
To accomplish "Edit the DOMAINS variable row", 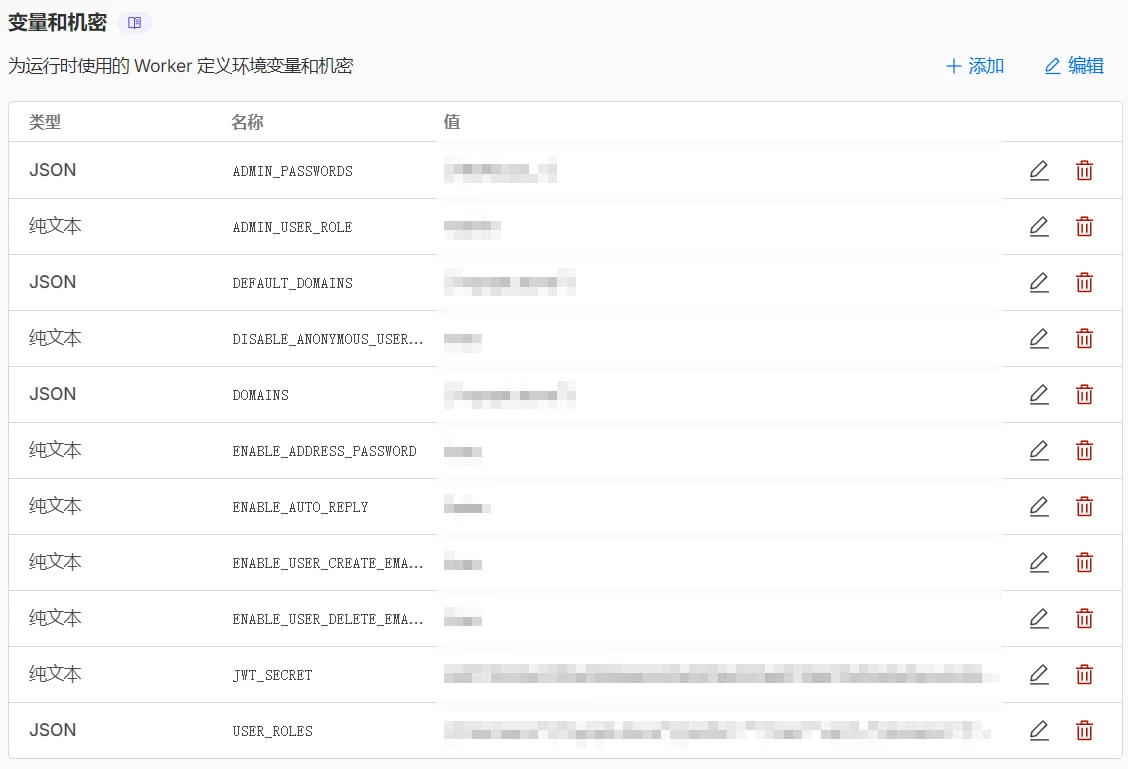I will coord(1039,395).
